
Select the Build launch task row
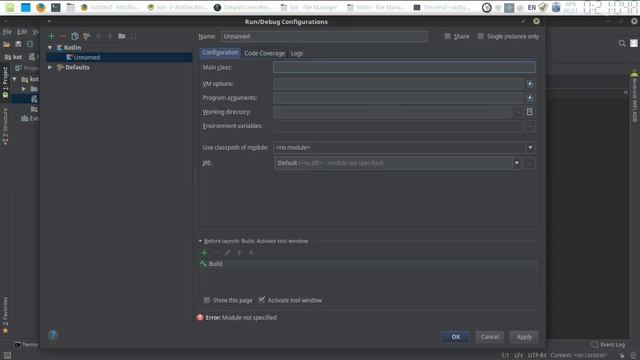[369, 264]
